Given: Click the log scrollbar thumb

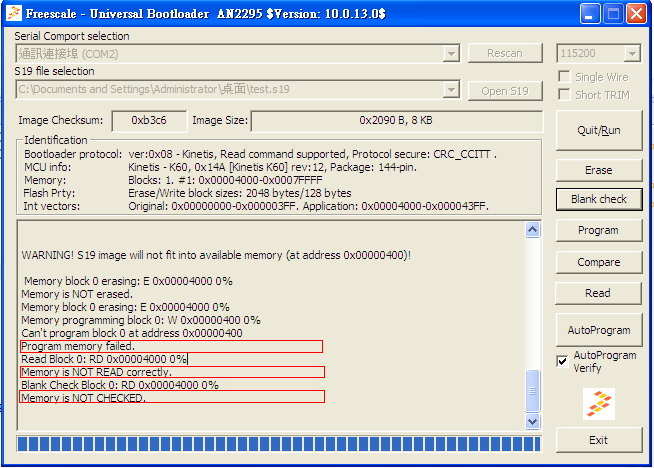Looking at the screenshot, I should 532,391.
